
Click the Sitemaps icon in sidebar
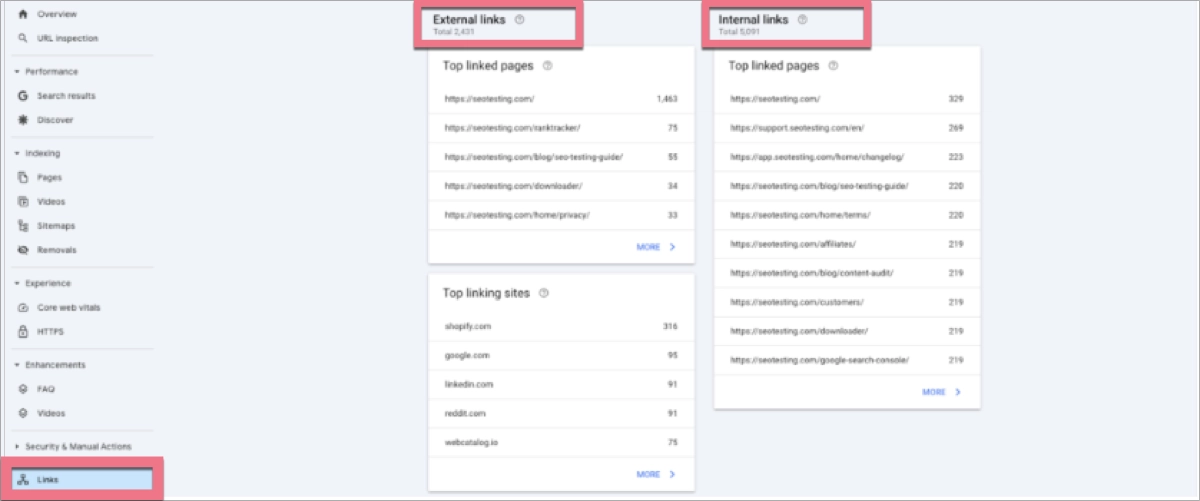(23, 226)
